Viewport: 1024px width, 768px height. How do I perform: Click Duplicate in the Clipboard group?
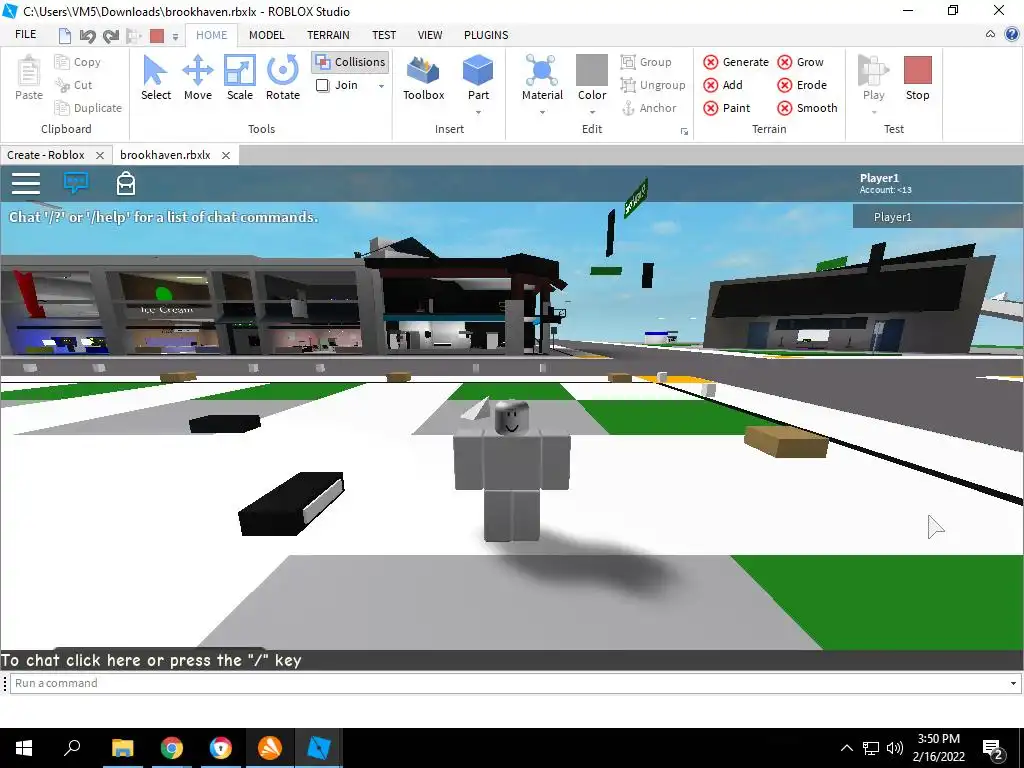(x=88, y=108)
